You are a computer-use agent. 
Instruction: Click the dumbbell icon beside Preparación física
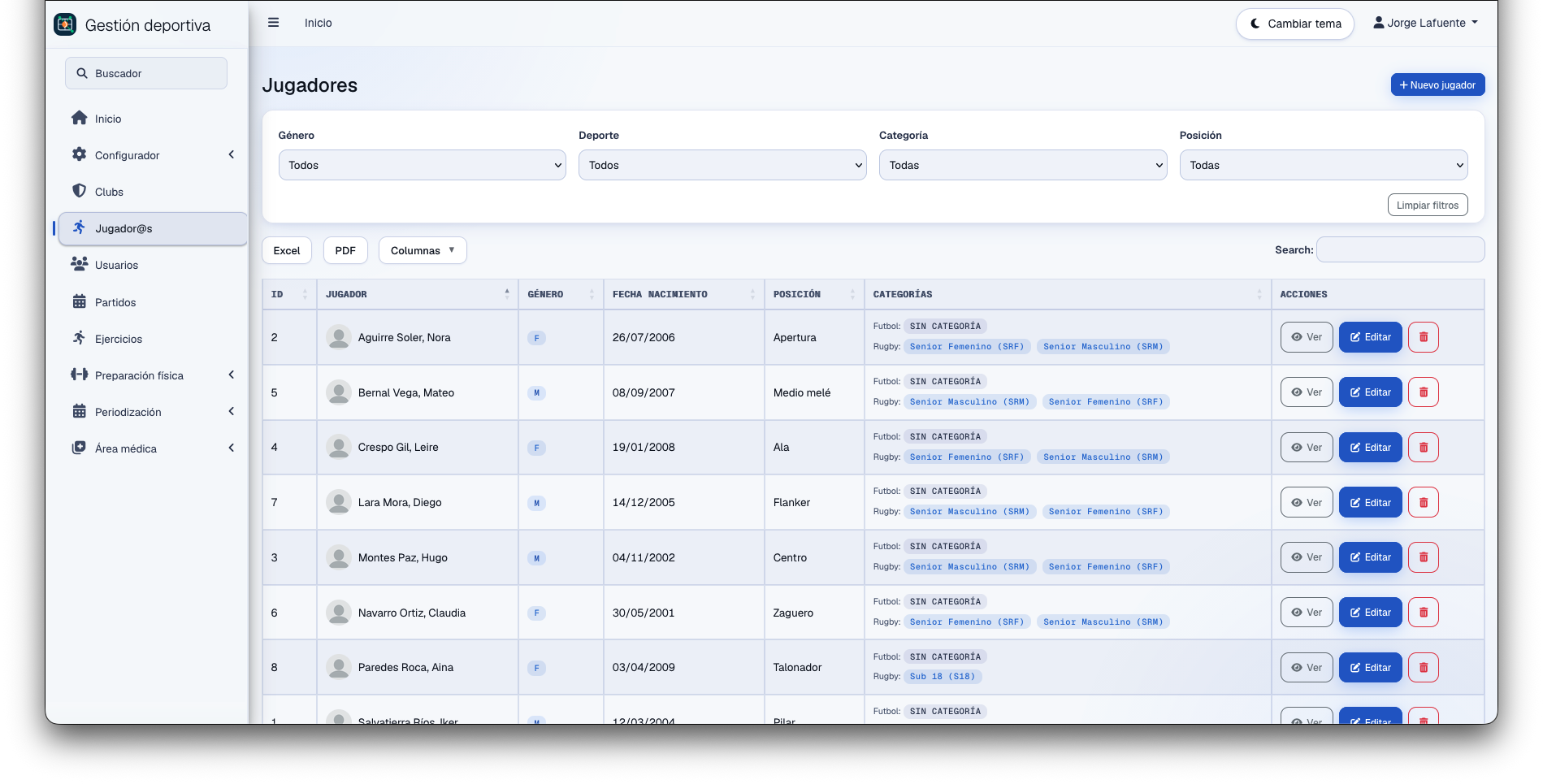(79, 375)
